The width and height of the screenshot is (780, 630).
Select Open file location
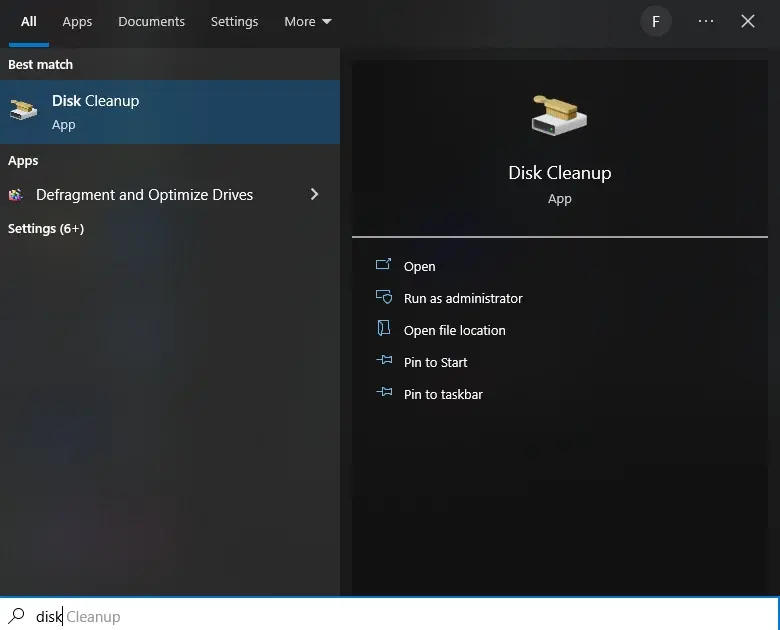coord(455,330)
